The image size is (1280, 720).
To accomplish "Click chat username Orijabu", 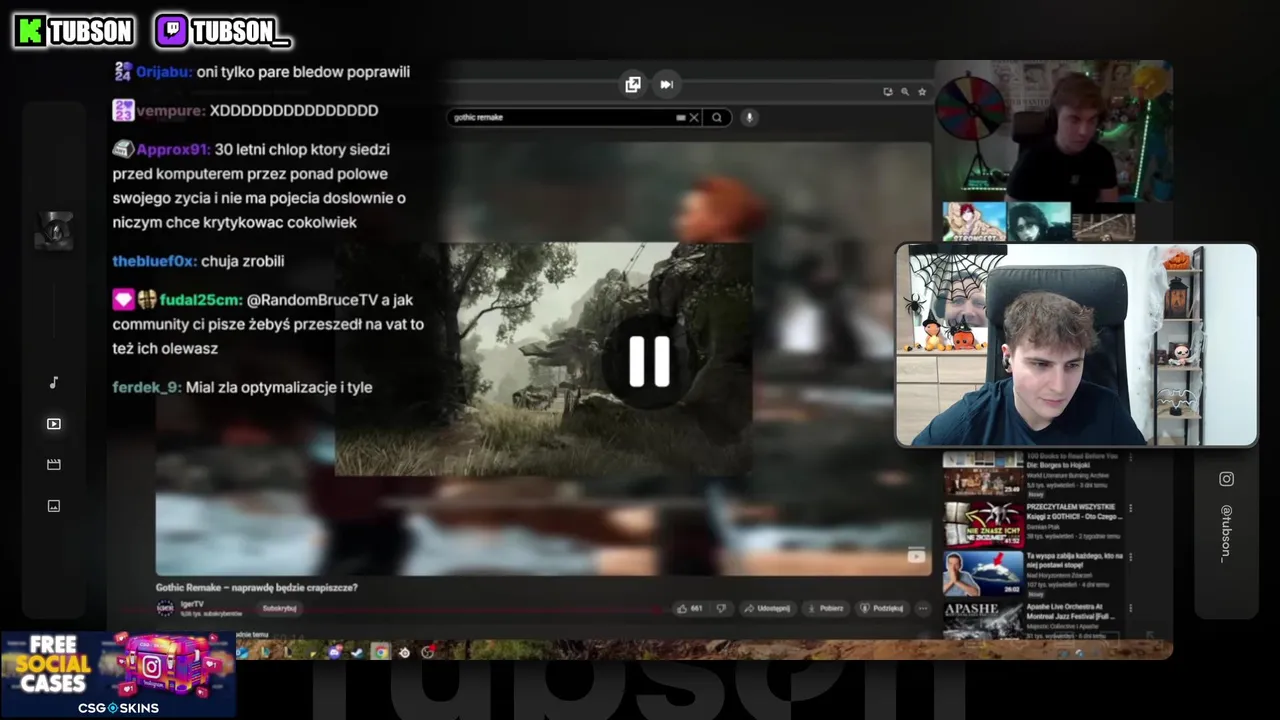I will coord(164,72).
